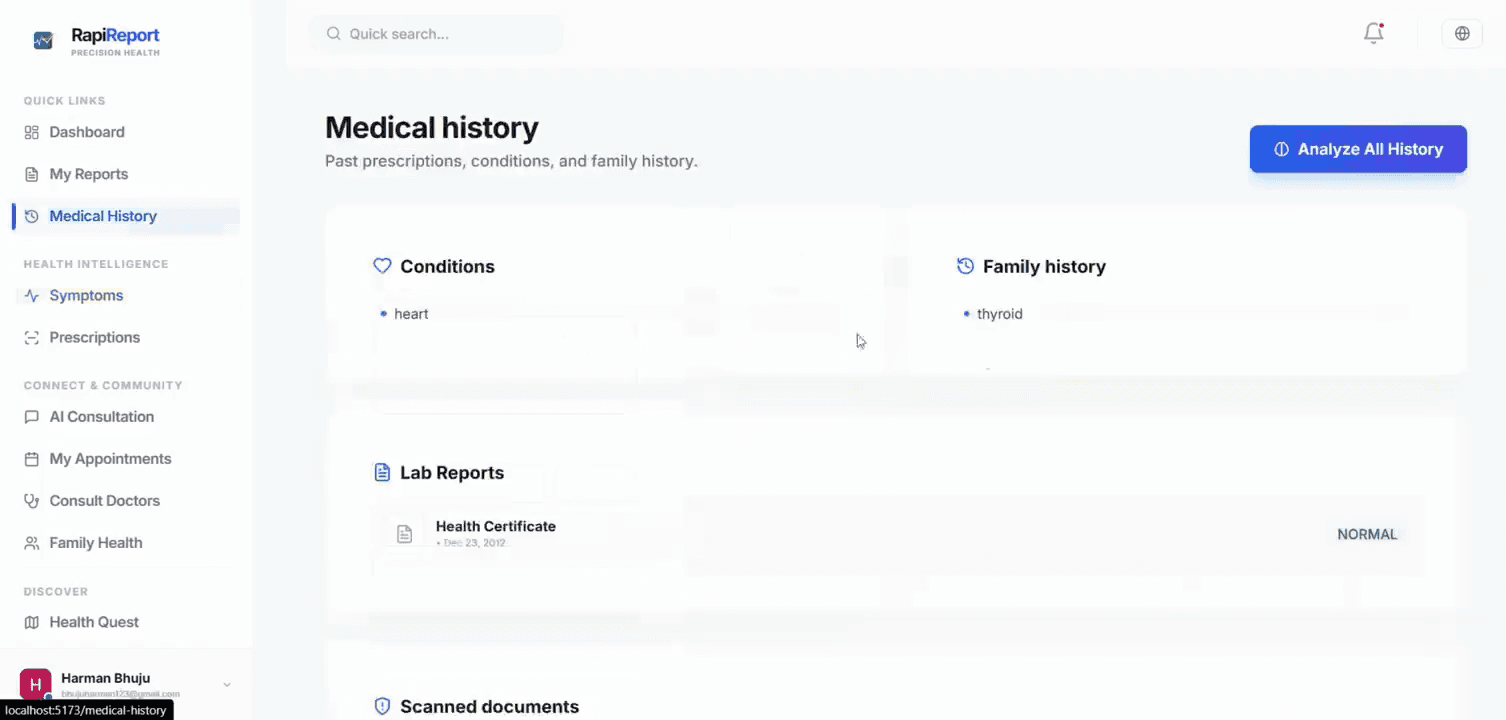Click the My Reports document icon
The width and height of the screenshot is (1506, 720).
[x=31, y=174]
